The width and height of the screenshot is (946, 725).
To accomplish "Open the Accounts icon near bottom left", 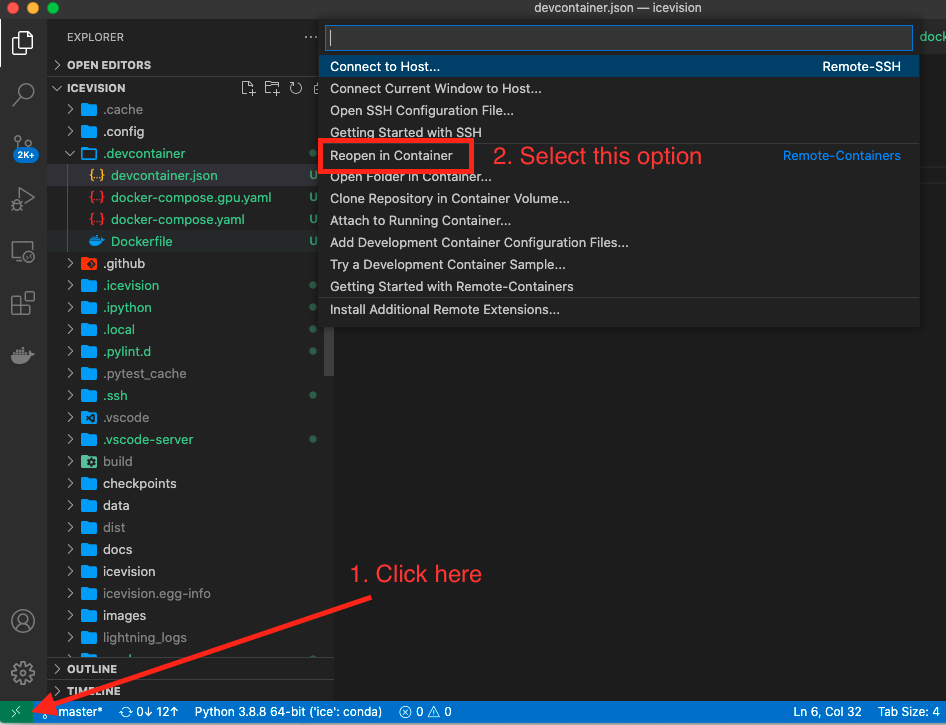I will coord(22,621).
